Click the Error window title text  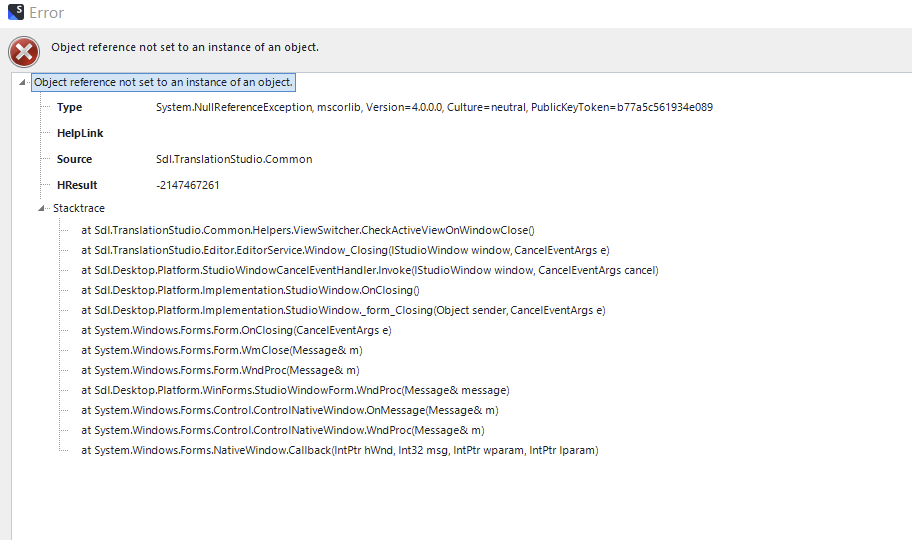[x=47, y=13]
